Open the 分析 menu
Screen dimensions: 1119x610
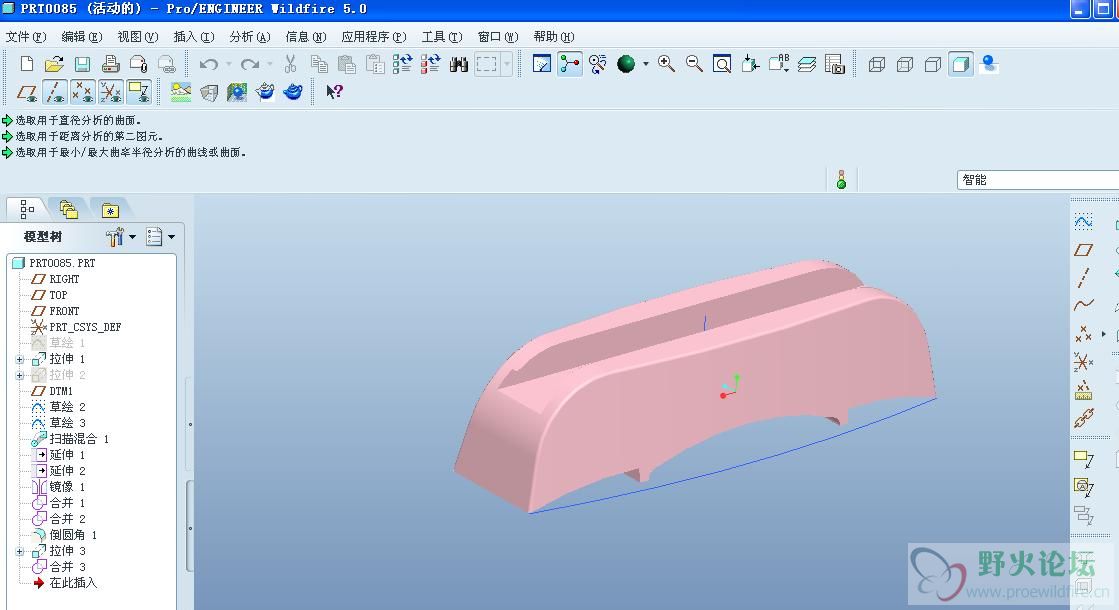[x=250, y=36]
